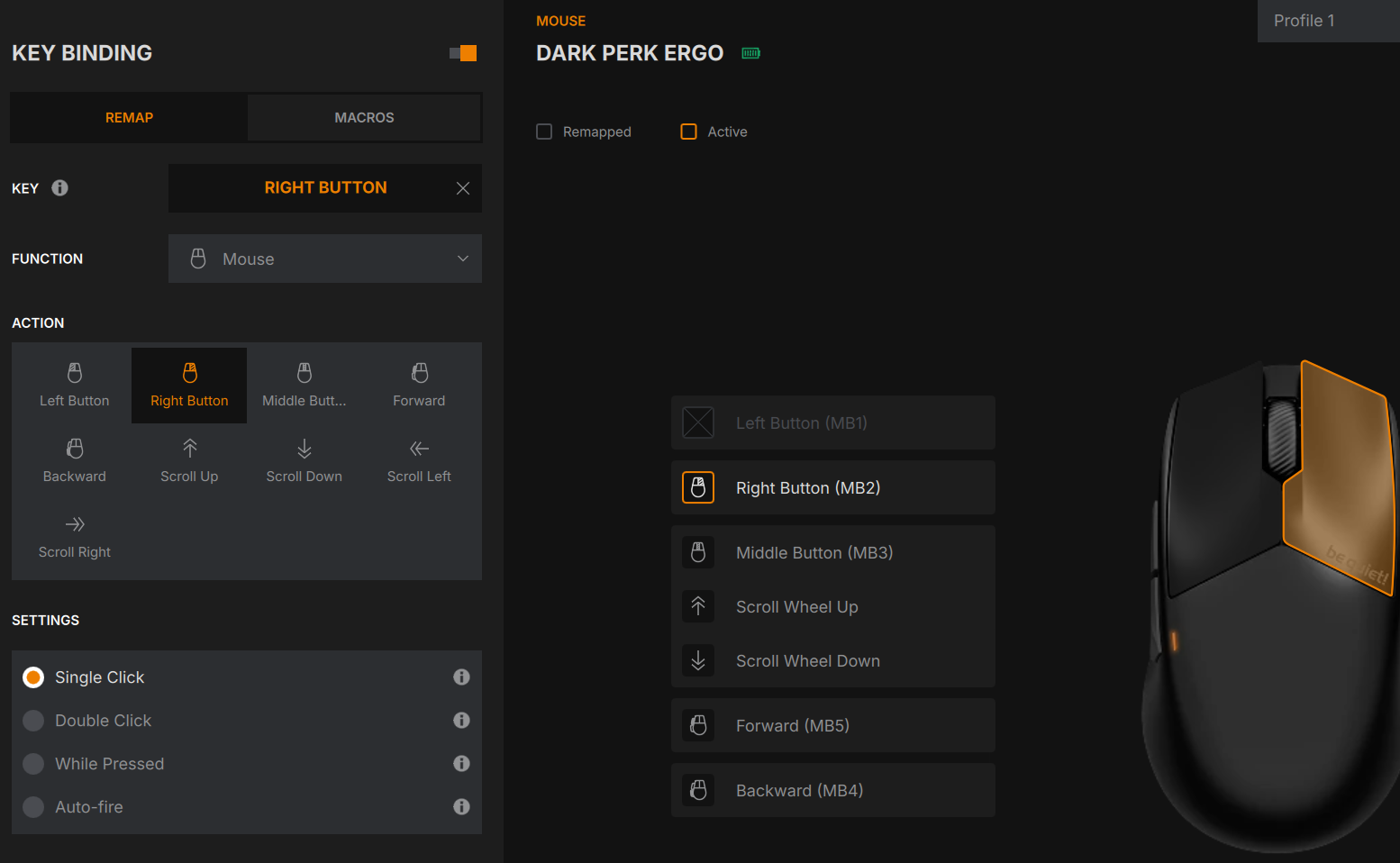1400x863 pixels.
Task: Select Left Button (MB1) in the list
Action: coord(833,422)
